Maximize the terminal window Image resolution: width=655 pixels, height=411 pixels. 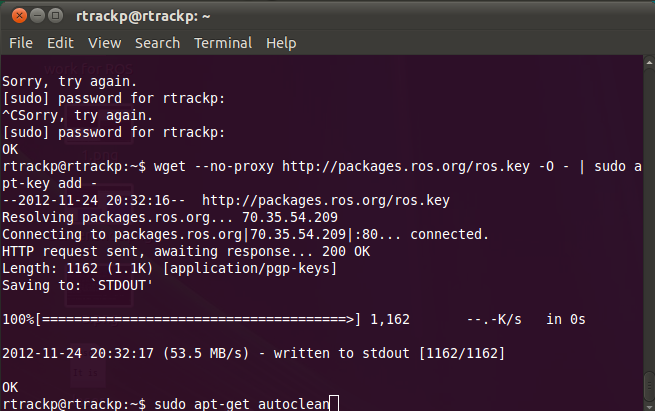[x=55, y=16]
